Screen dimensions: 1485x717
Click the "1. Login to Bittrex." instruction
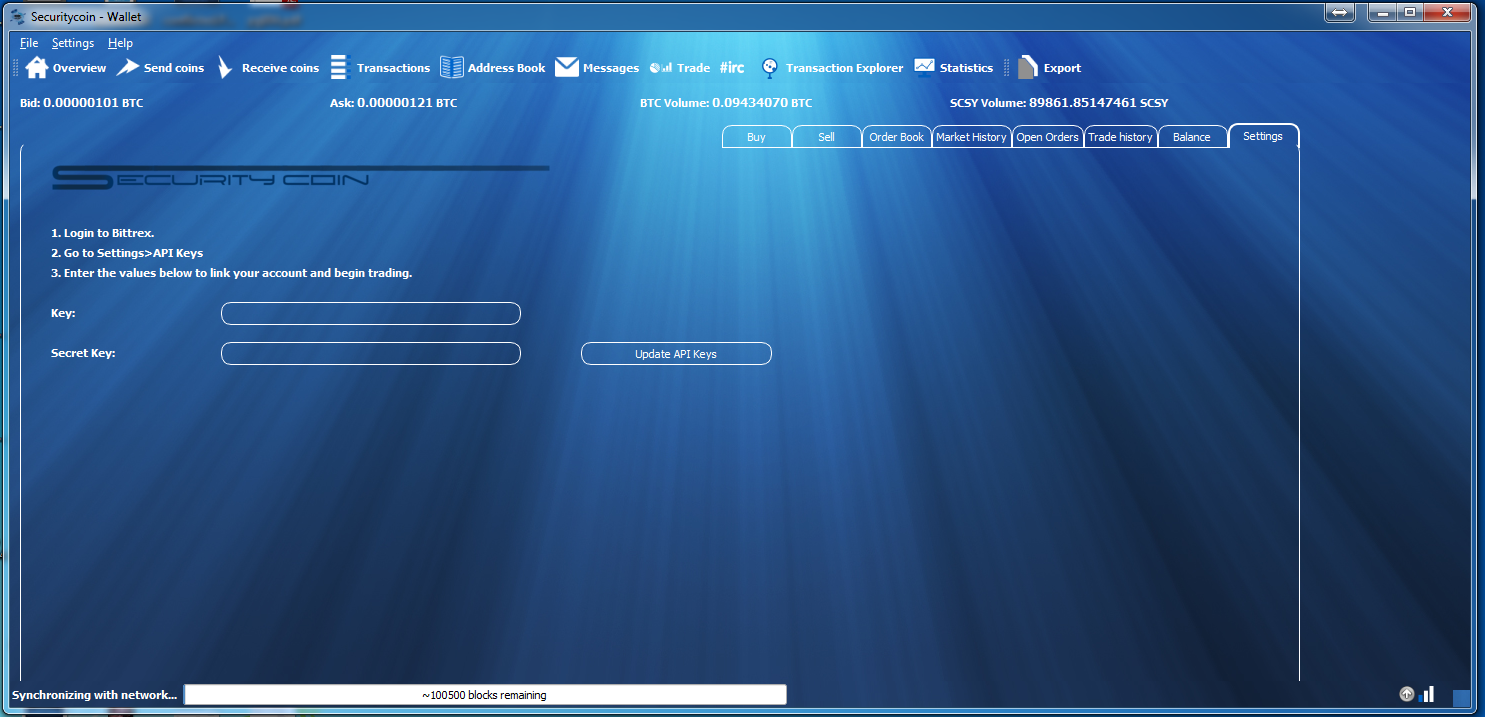[x=102, y=233]
